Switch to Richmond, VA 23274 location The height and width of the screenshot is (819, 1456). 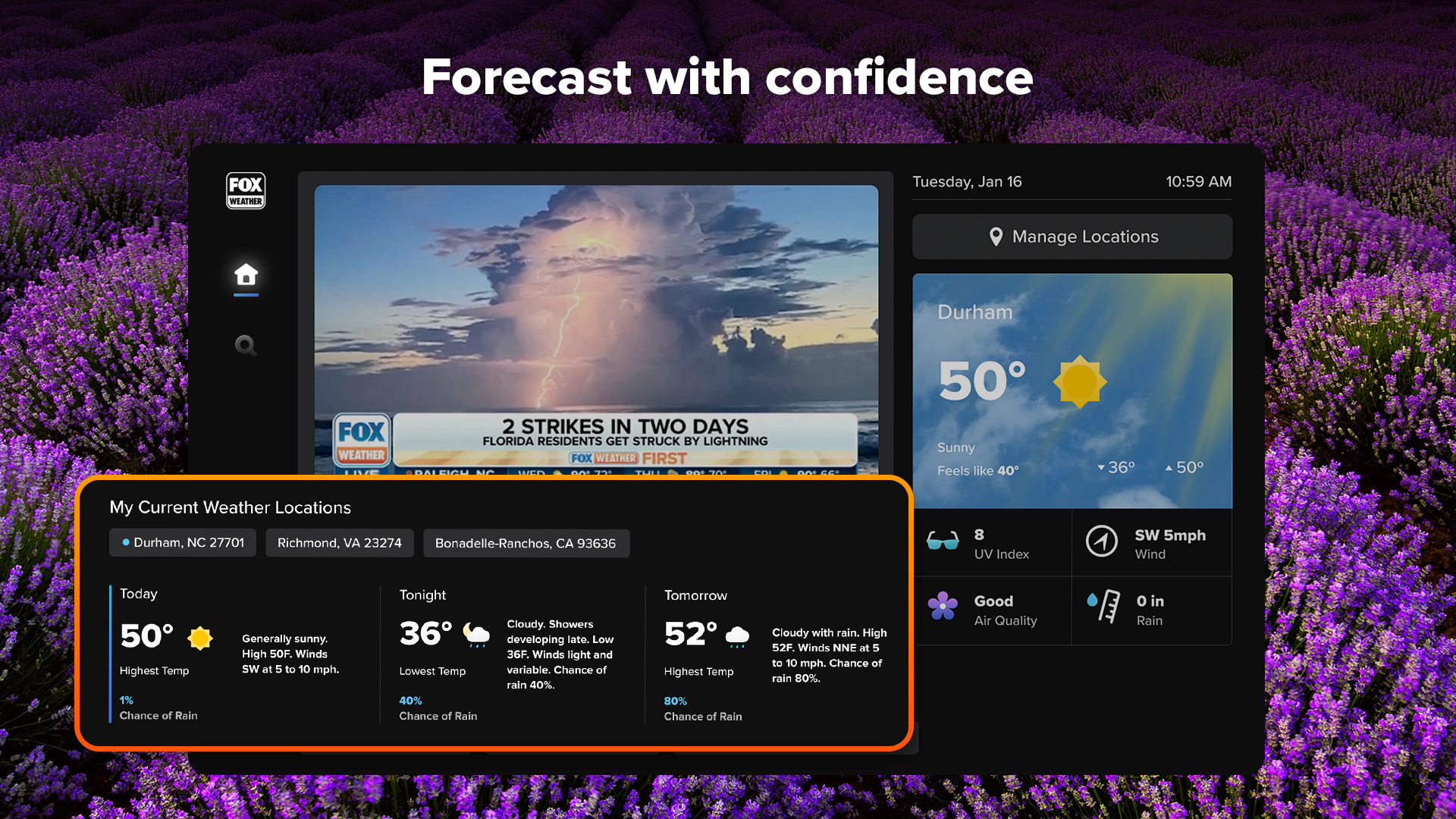[x=339, y=543]
